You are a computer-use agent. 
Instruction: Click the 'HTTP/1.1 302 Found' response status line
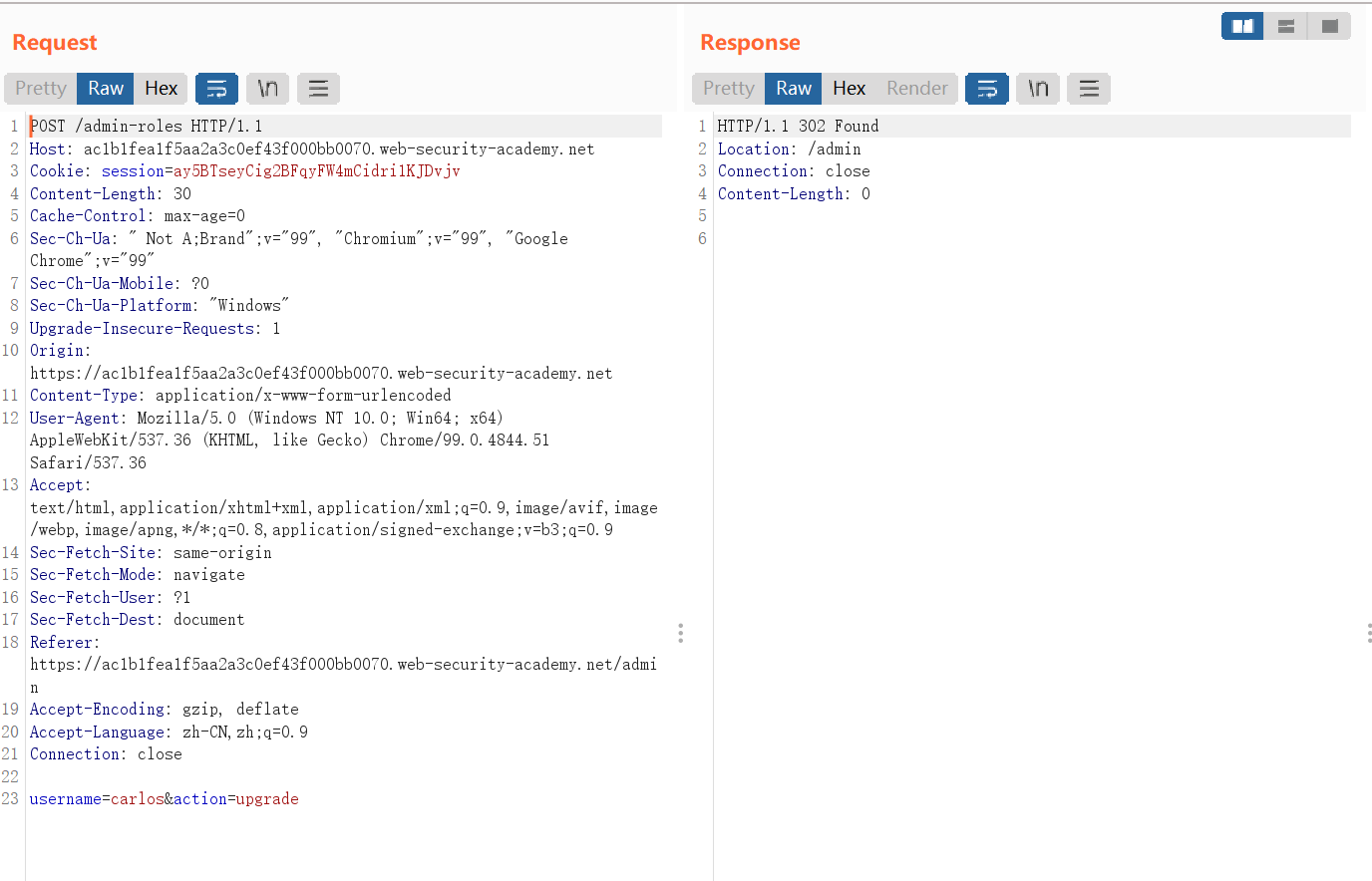799,127
